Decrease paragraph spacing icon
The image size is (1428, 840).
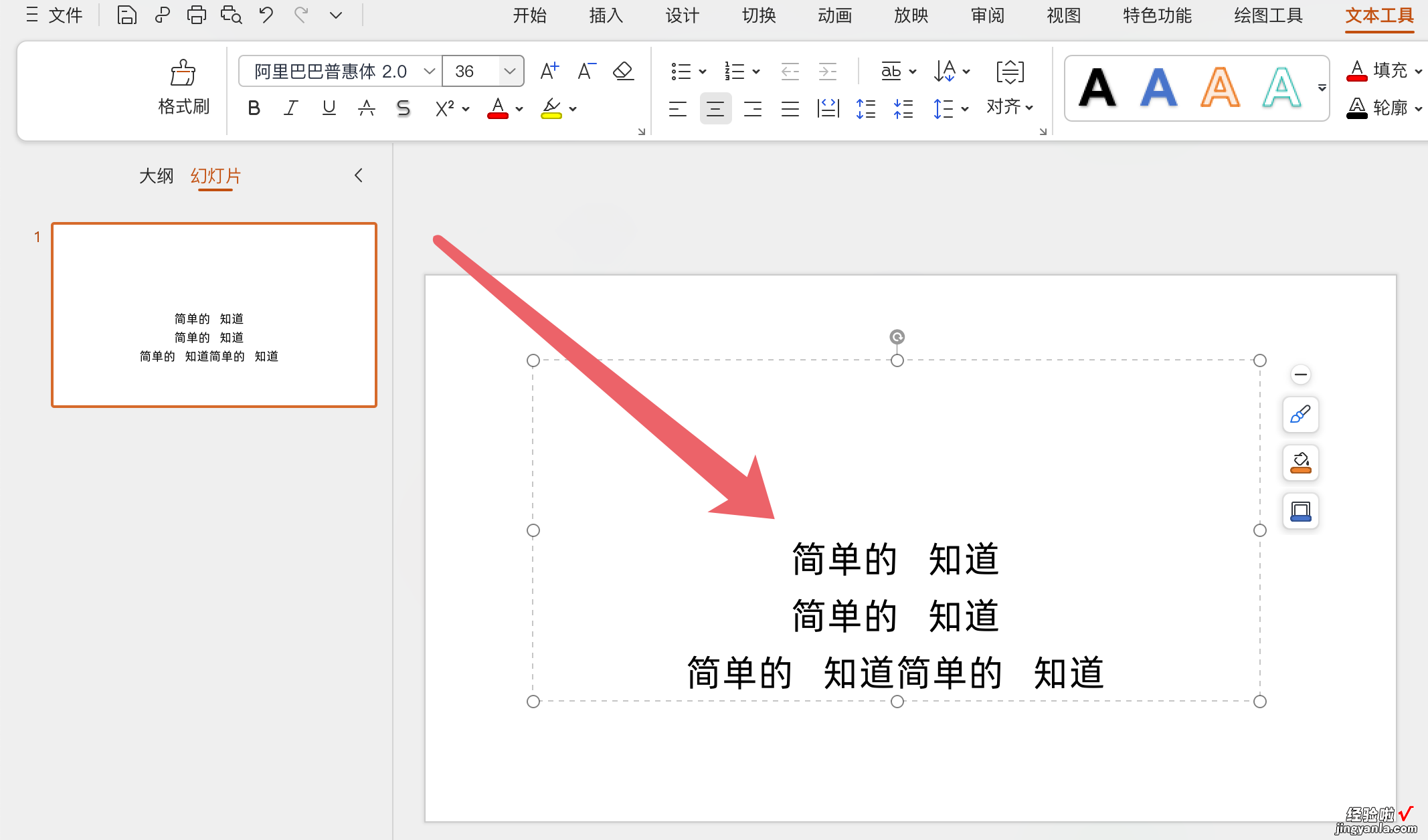tap(903, 108)
